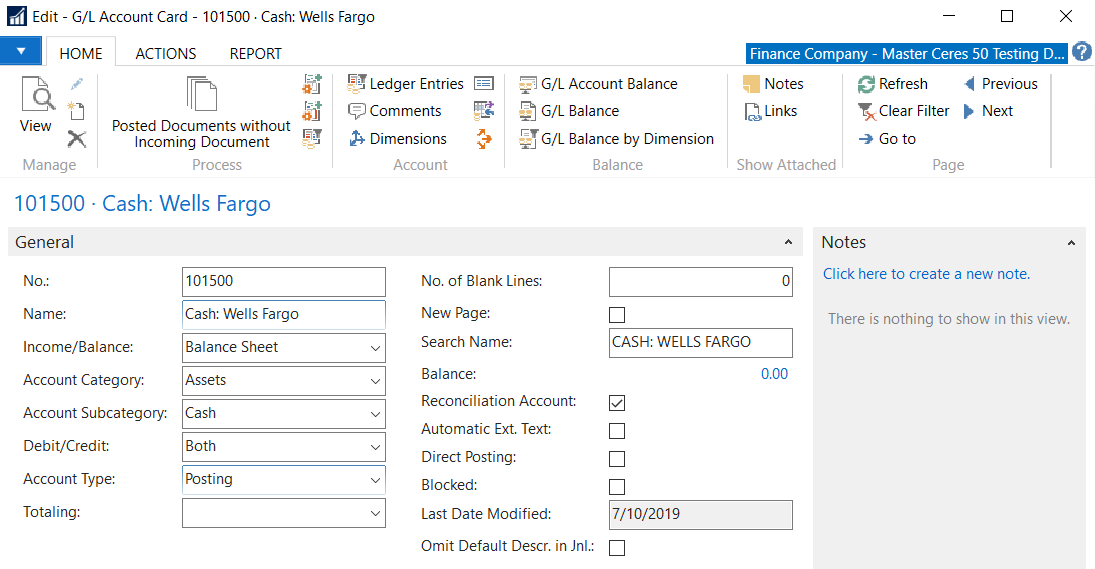Click the Help question mark icon
Image resolution: width=1095 pixels, height=569 pixels.
tap(1081, 53)
